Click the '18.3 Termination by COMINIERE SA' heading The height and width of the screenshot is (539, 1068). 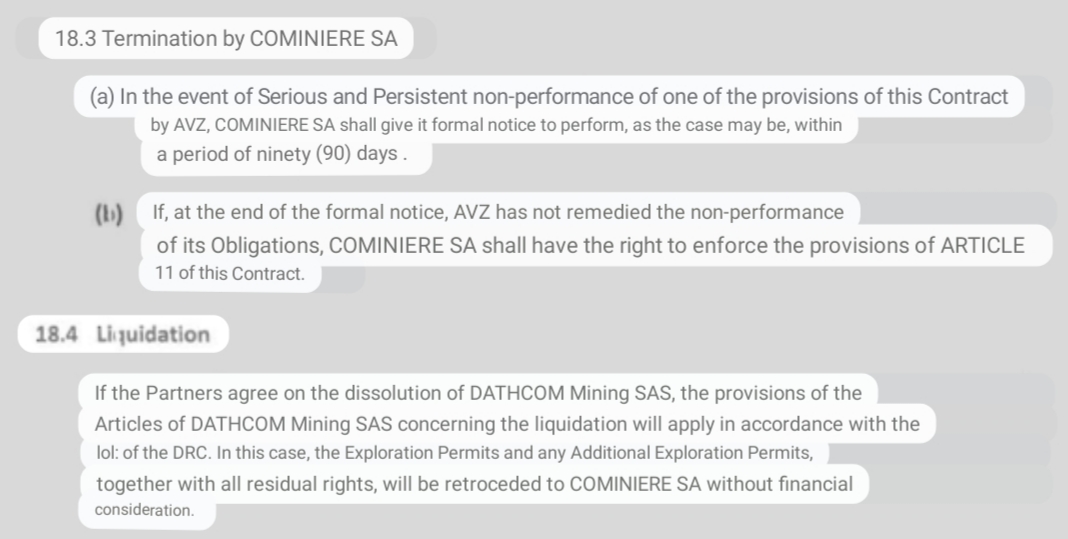[226, 39]
